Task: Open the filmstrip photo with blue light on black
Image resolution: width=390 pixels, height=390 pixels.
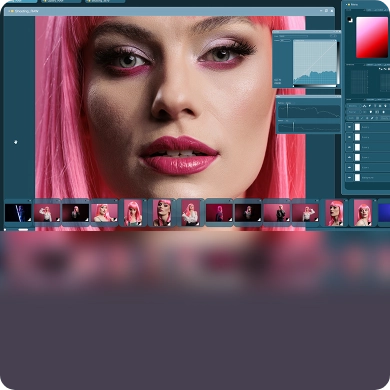Action: click(x=18, y=213)
